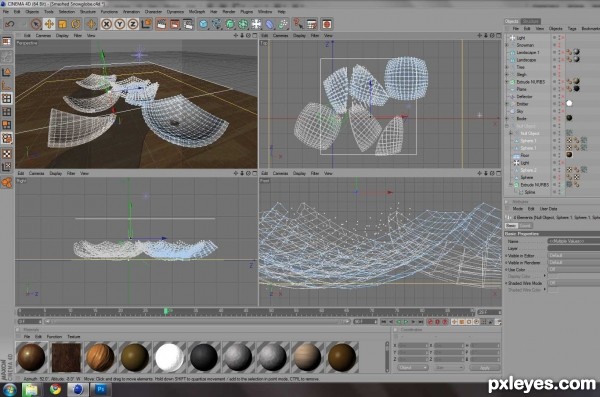Image resolution: width=600 pixels, height=397 pixels.
Task: Select the black material sphere
Action: [204, 357]
